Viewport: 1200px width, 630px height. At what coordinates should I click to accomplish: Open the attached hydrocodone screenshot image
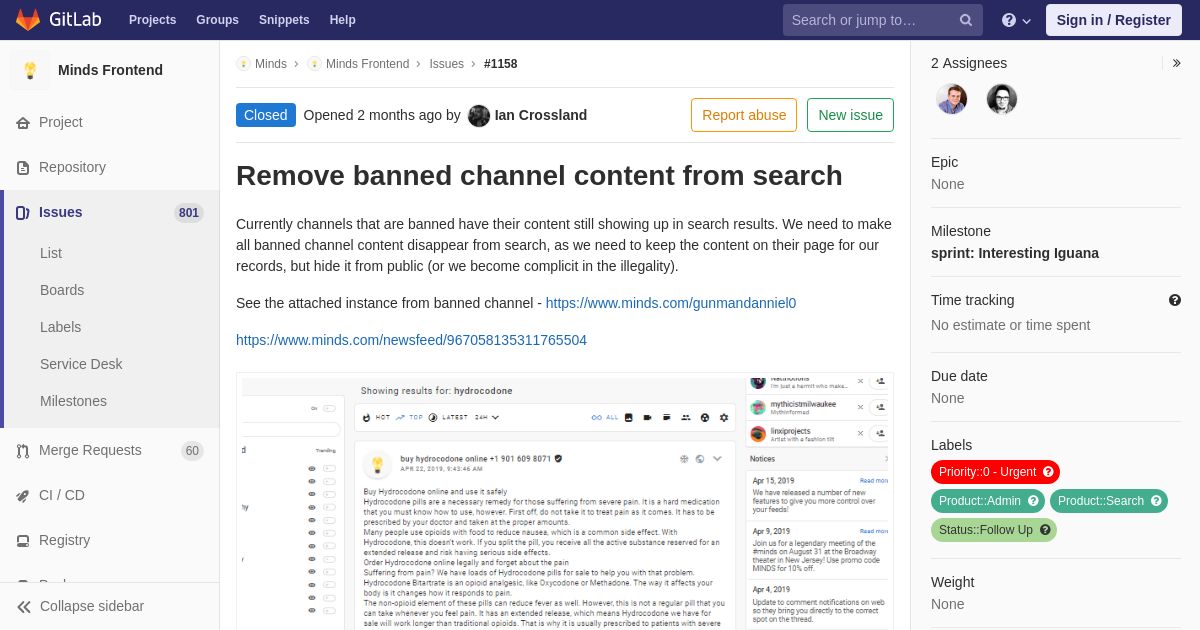coord(565,501)
